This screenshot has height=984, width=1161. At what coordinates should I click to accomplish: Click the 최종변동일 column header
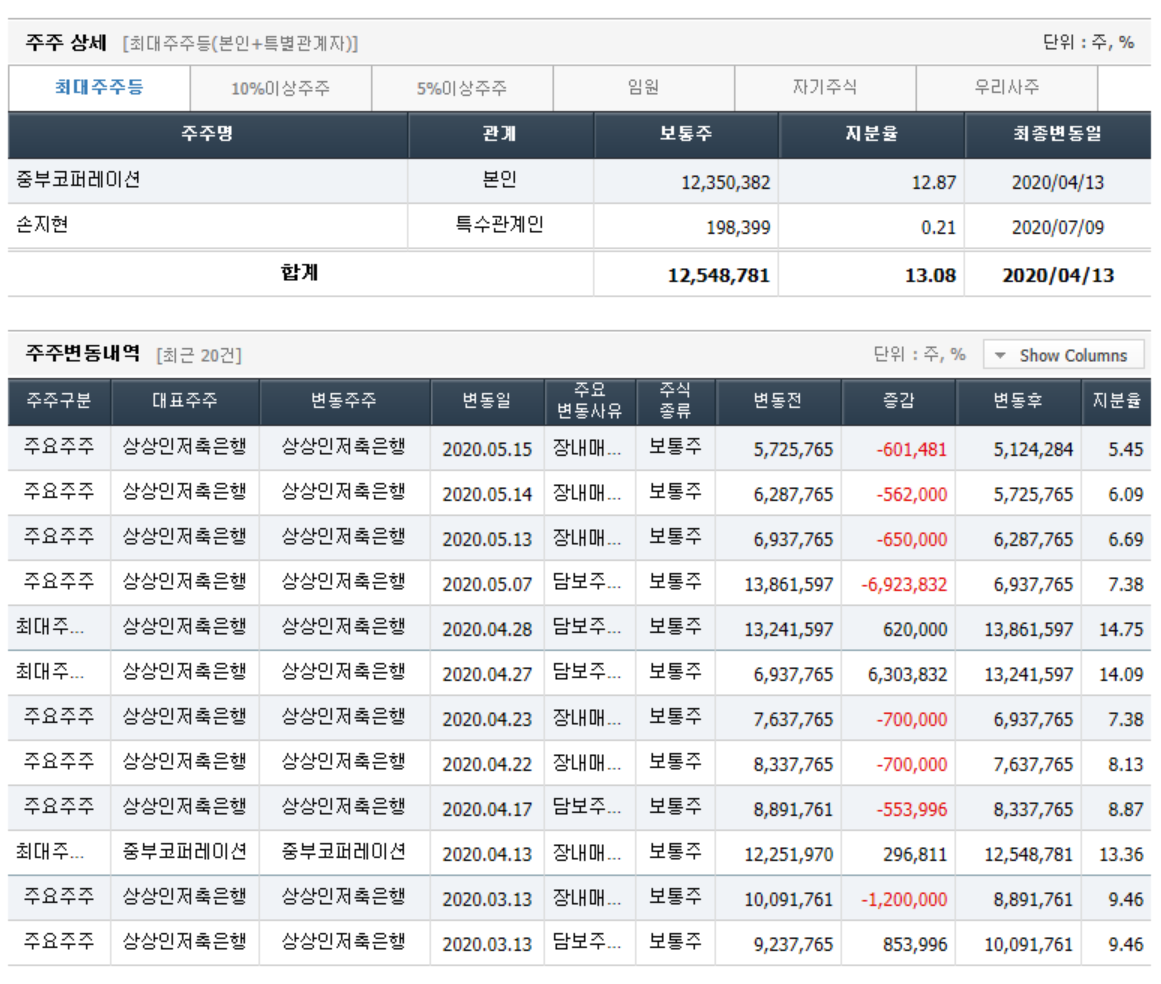tap(1057, 135)
